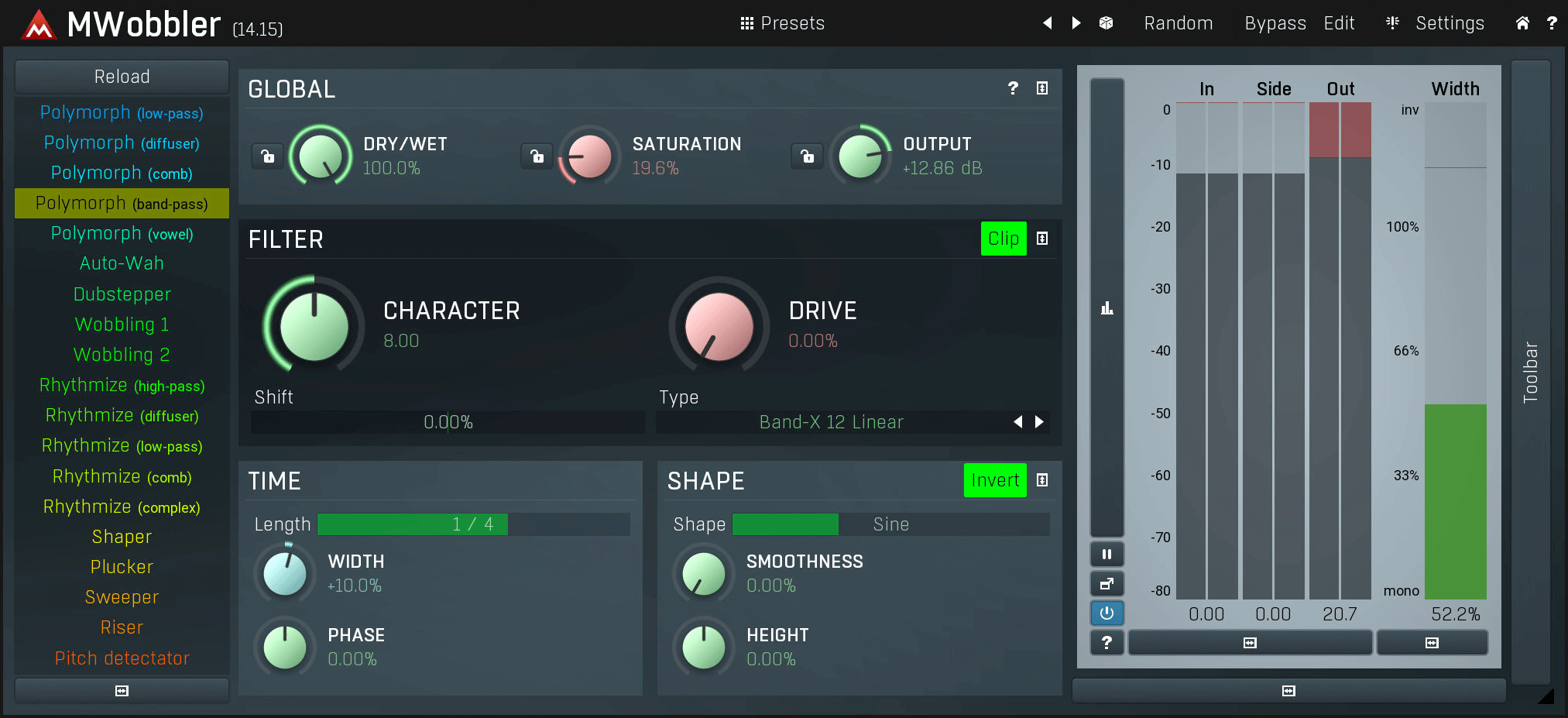
Task: Toggle the Saturation lock
Action: [x=537, y=156]
